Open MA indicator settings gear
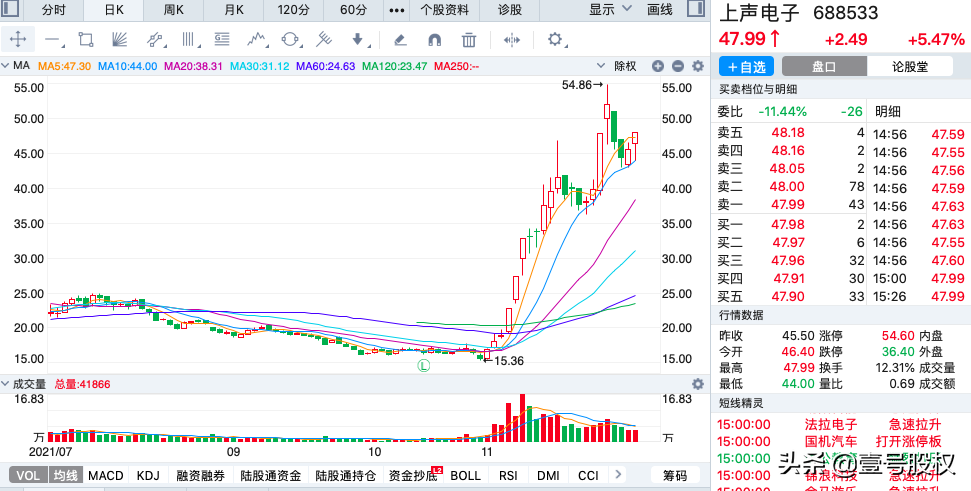The height and width of the screenshot is (491, 971). point(698,66)
